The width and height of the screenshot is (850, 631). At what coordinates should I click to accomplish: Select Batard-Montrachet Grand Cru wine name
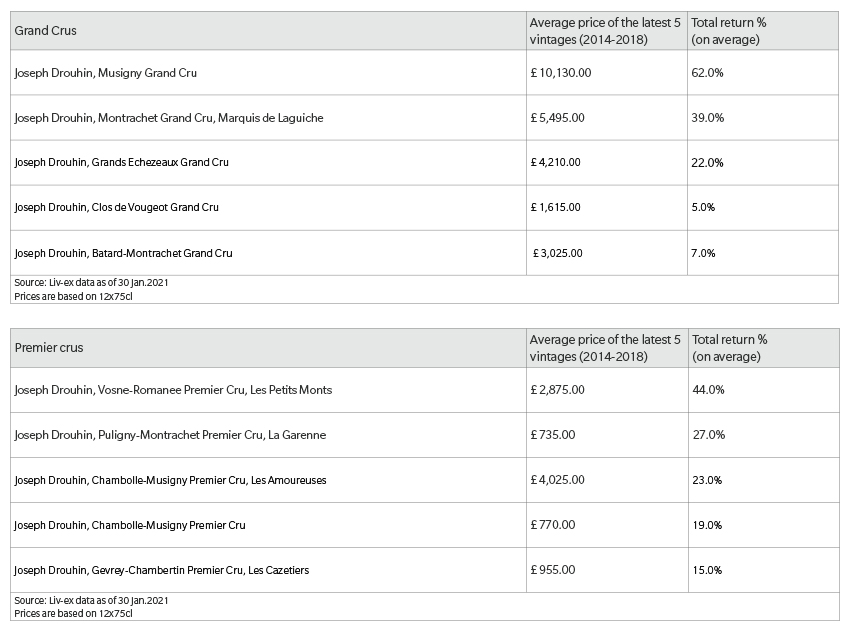(x=123, y=253)
